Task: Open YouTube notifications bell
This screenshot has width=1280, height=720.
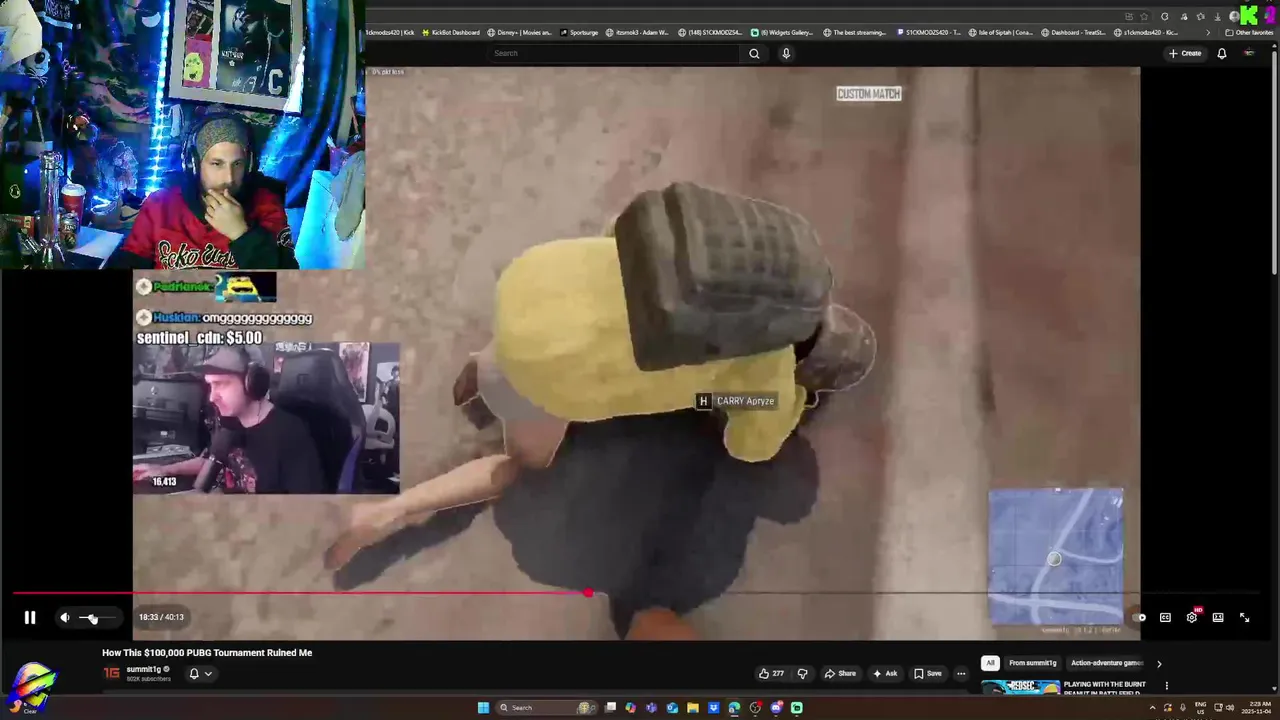Action: pos(1222,53)
